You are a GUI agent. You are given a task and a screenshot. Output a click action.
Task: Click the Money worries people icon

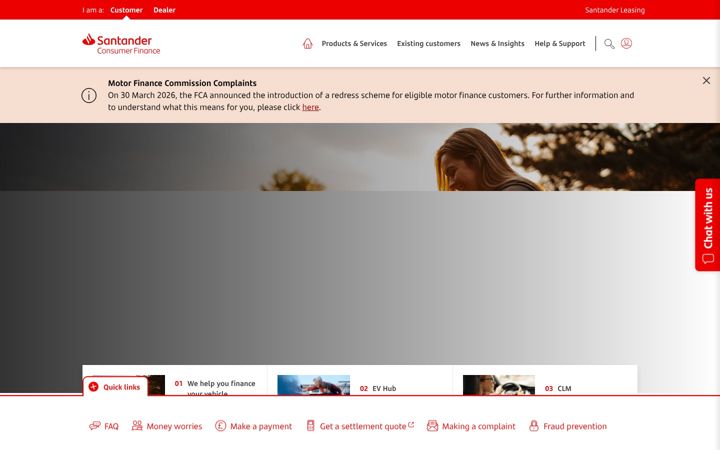137,425
